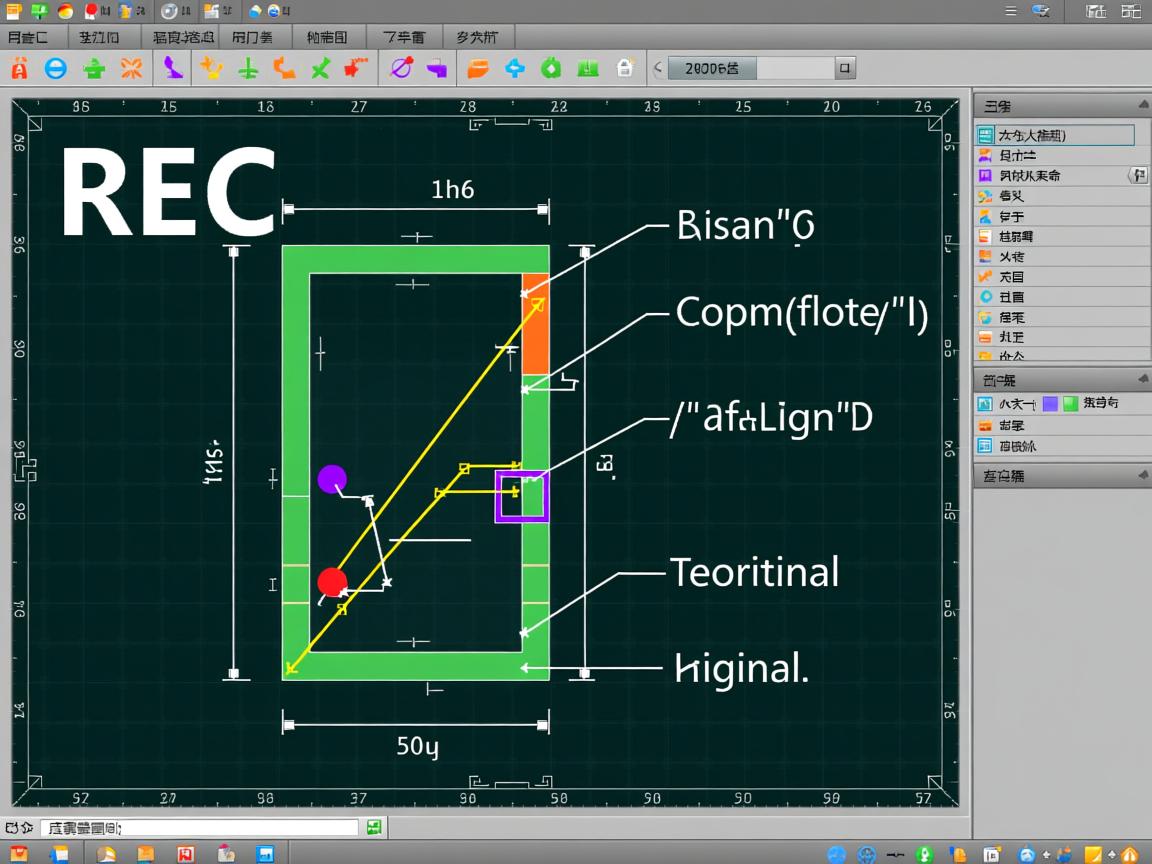Click the left arrow before the 2000 field
The width and height of the screenshot is (1152, 864).
[657, 69]
